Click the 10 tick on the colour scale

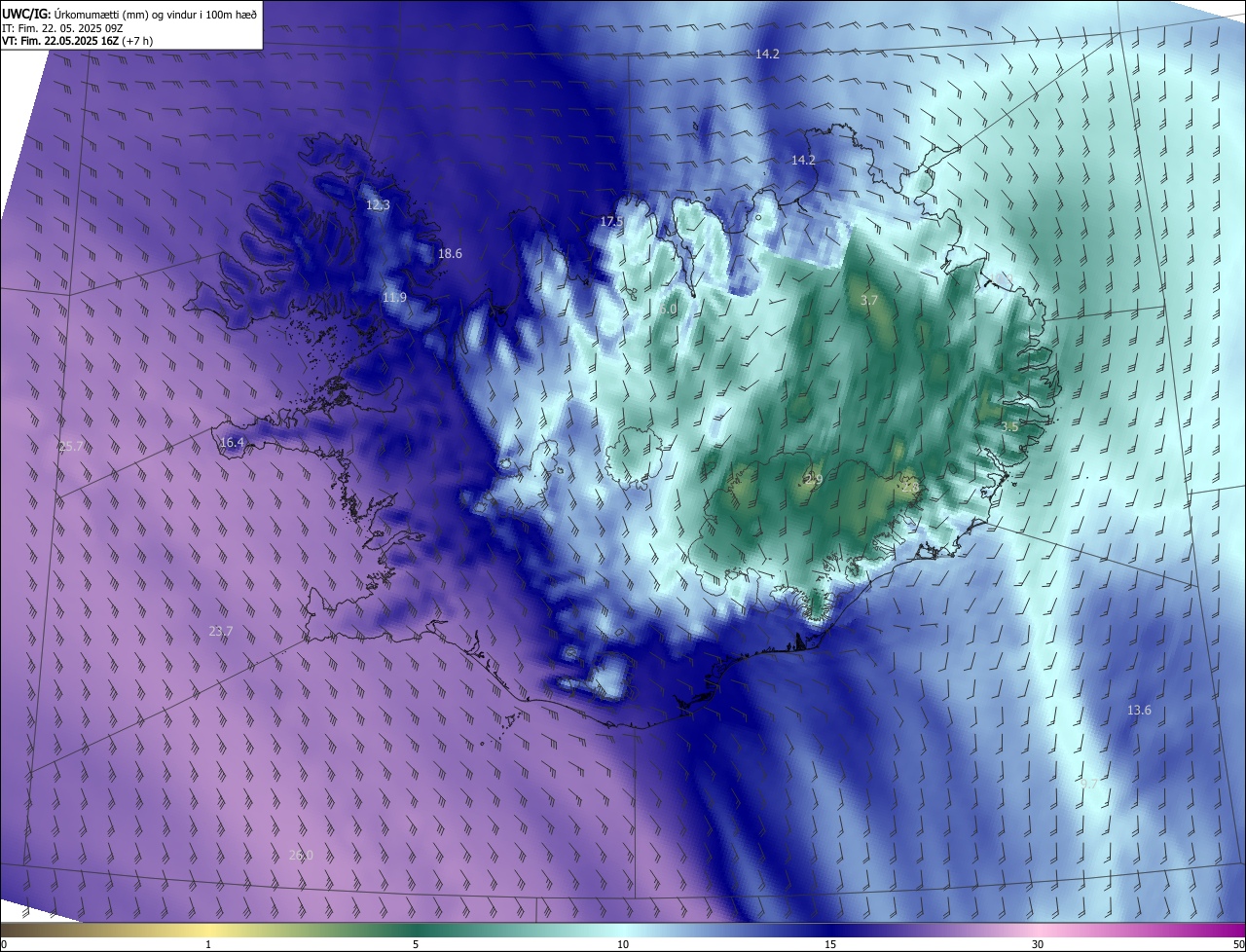(623, 944)
